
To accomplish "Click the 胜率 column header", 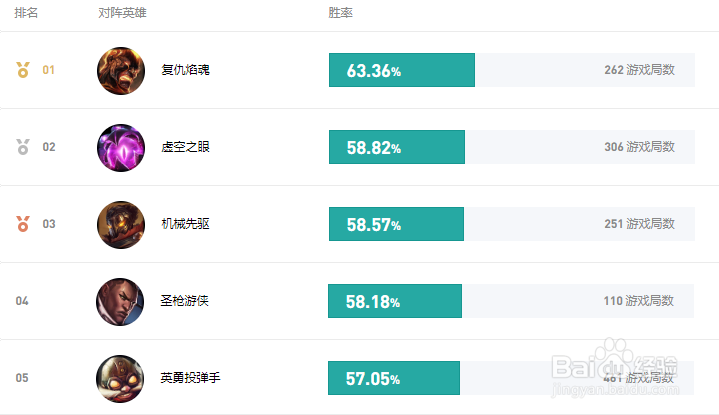I will 341,13.
